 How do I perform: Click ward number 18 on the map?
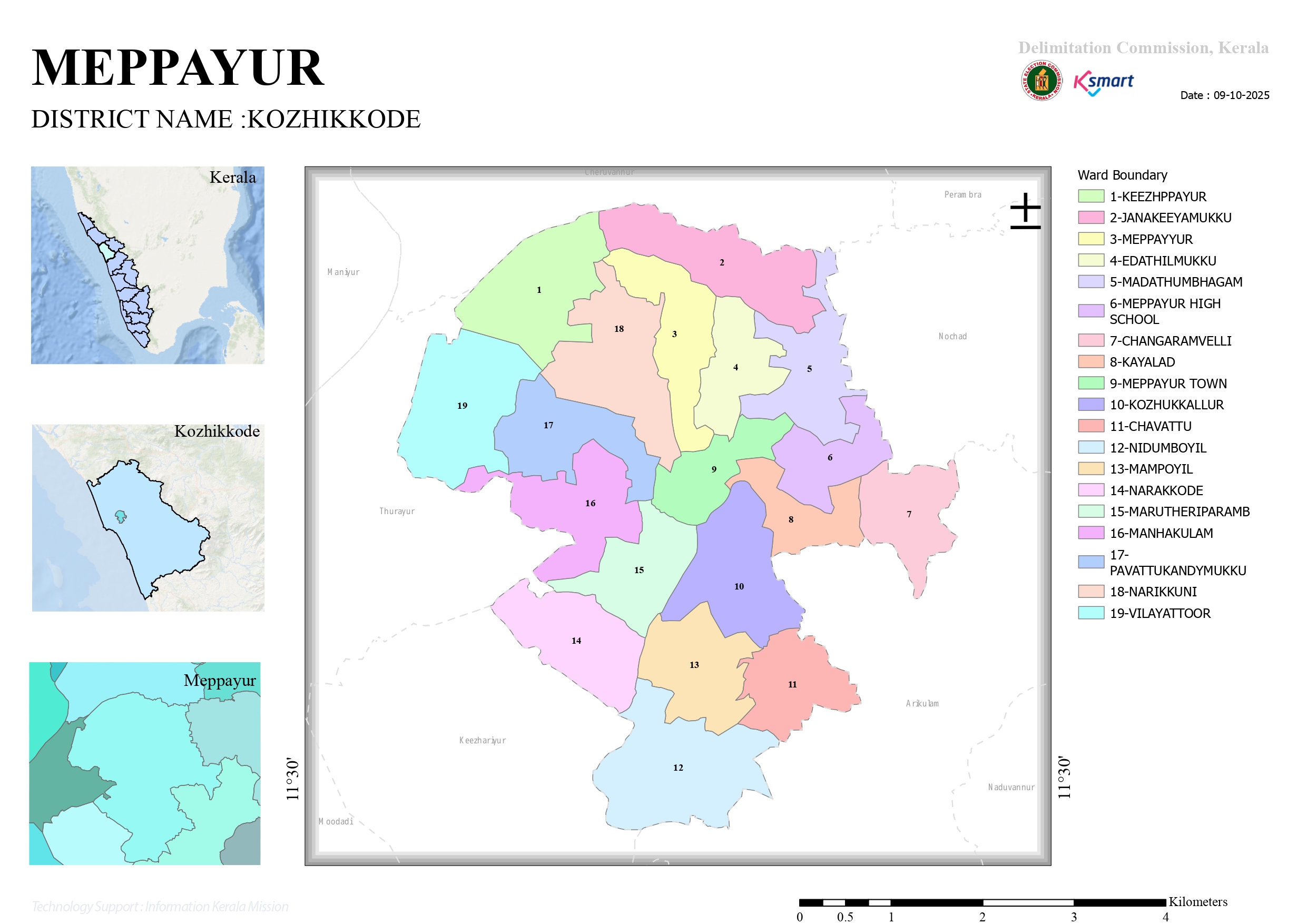619,329
